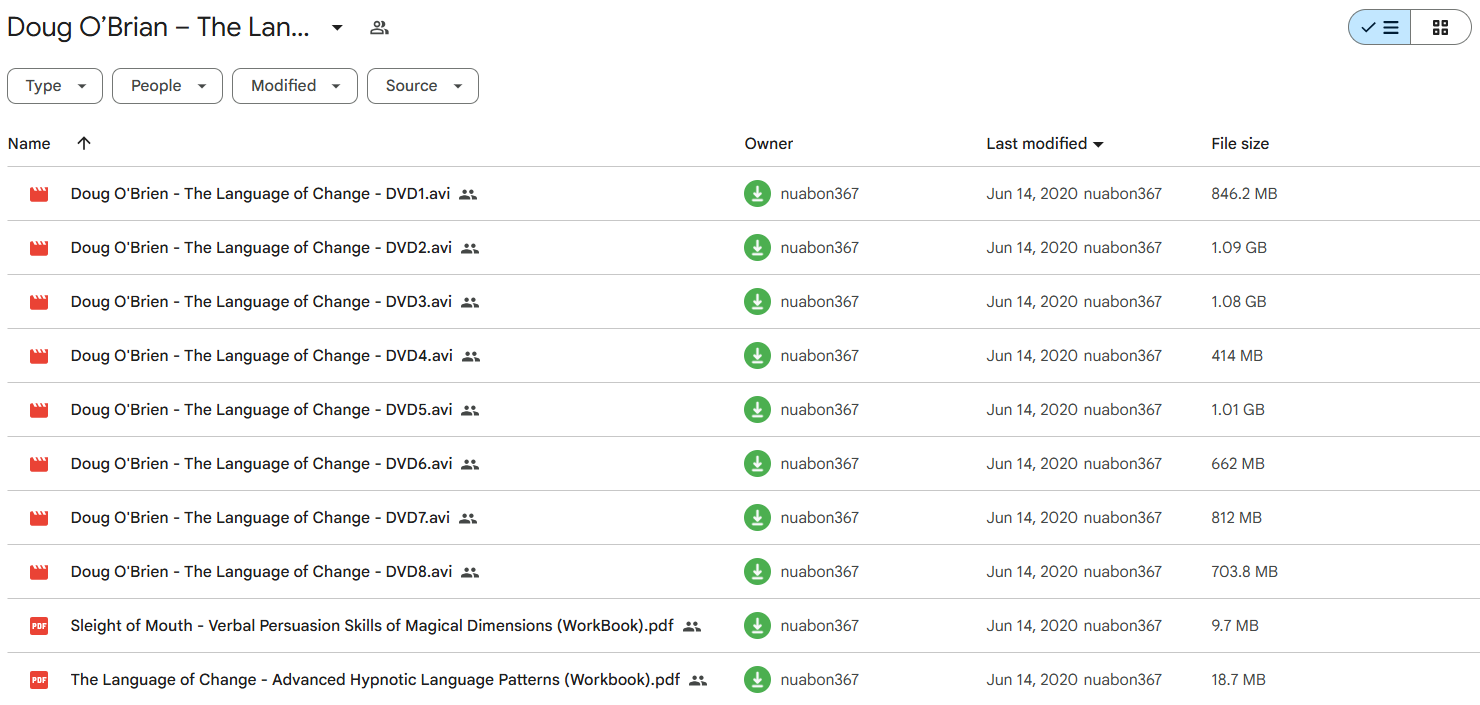Click the File size column header

[1240, 144]
